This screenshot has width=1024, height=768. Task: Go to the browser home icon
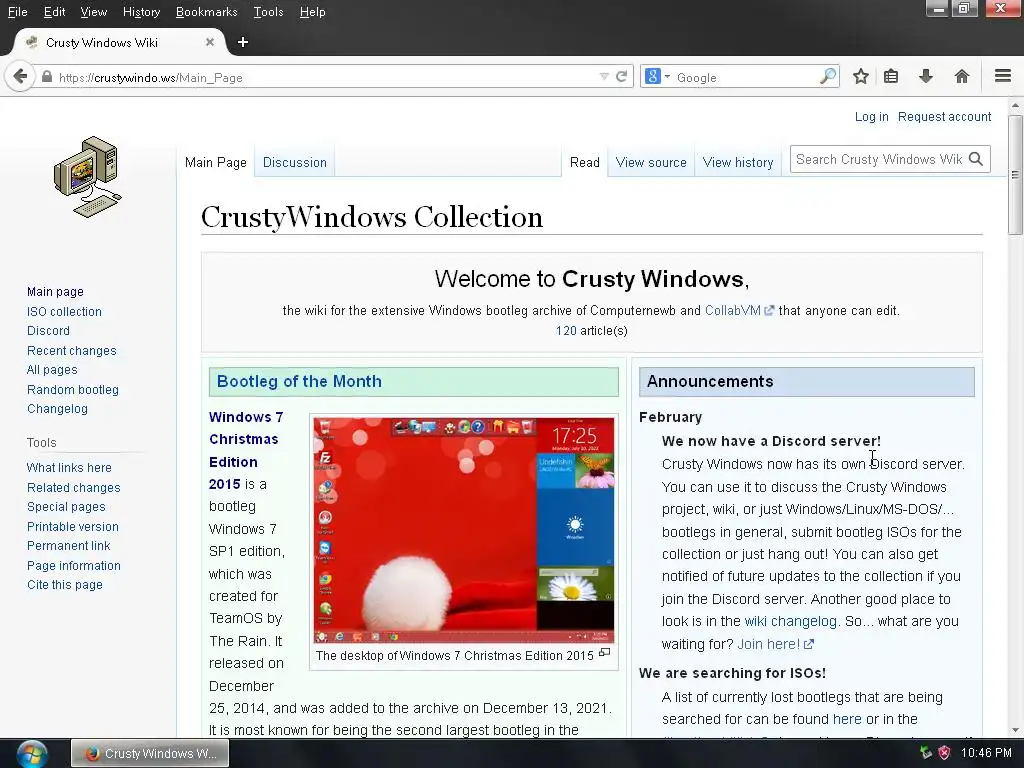coord(961,77)
